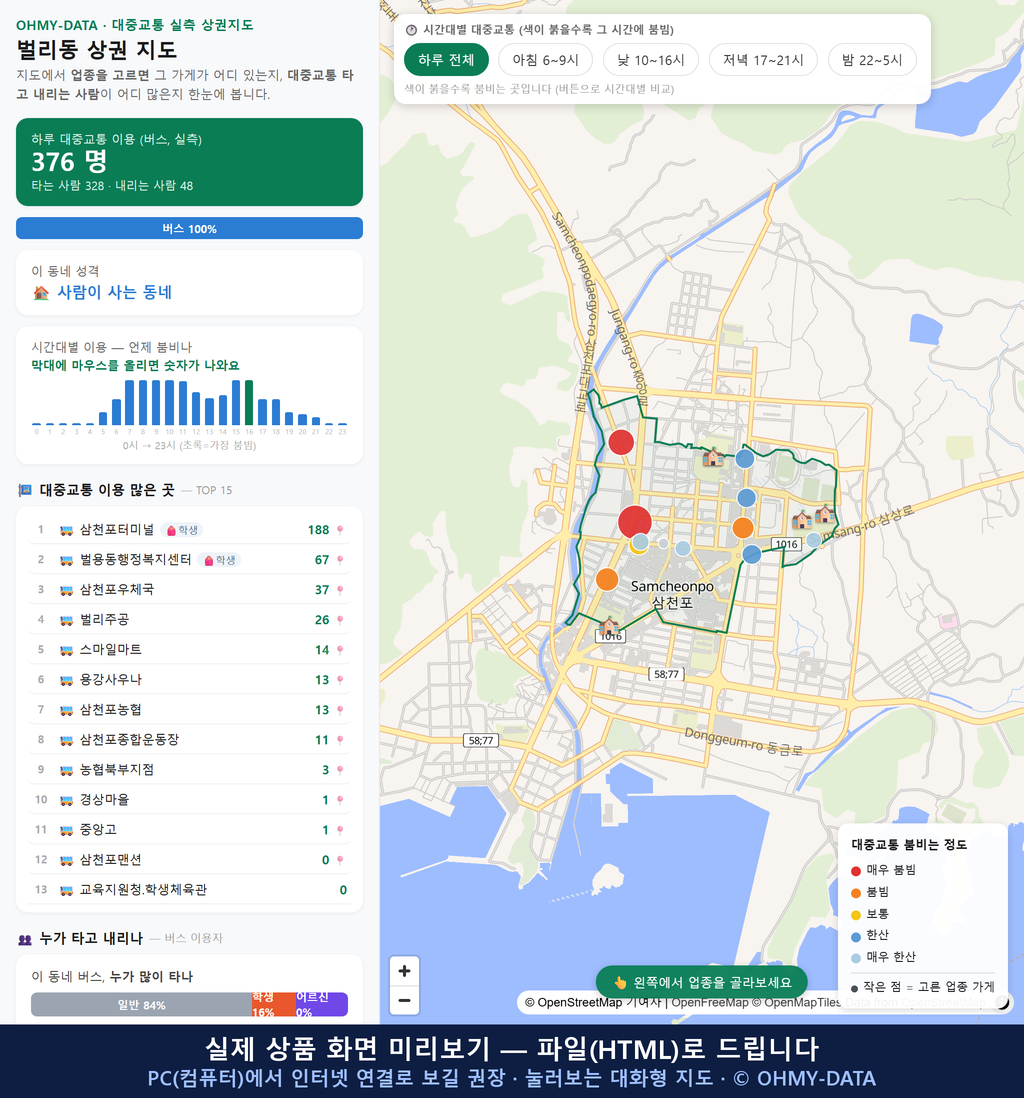Screen dimensions: 1024x1098
Task: Open the OpenMapTiles attribution link
Action: tap(796, 1003)
